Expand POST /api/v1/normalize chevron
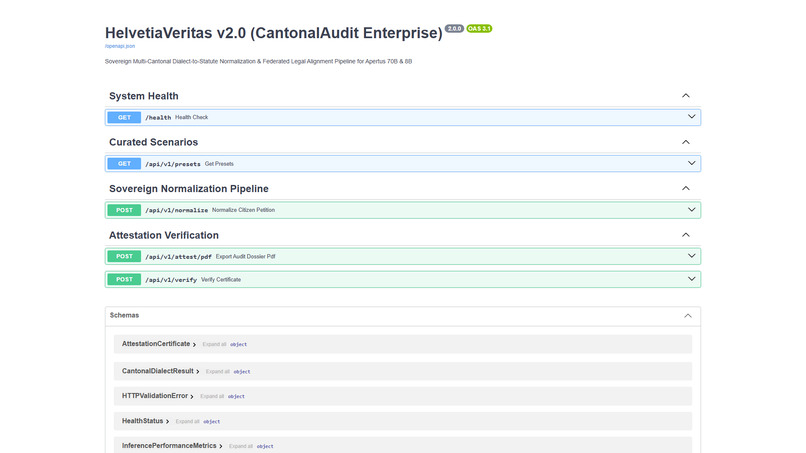Viewport: 806px width, 453px height. (691, 210)
